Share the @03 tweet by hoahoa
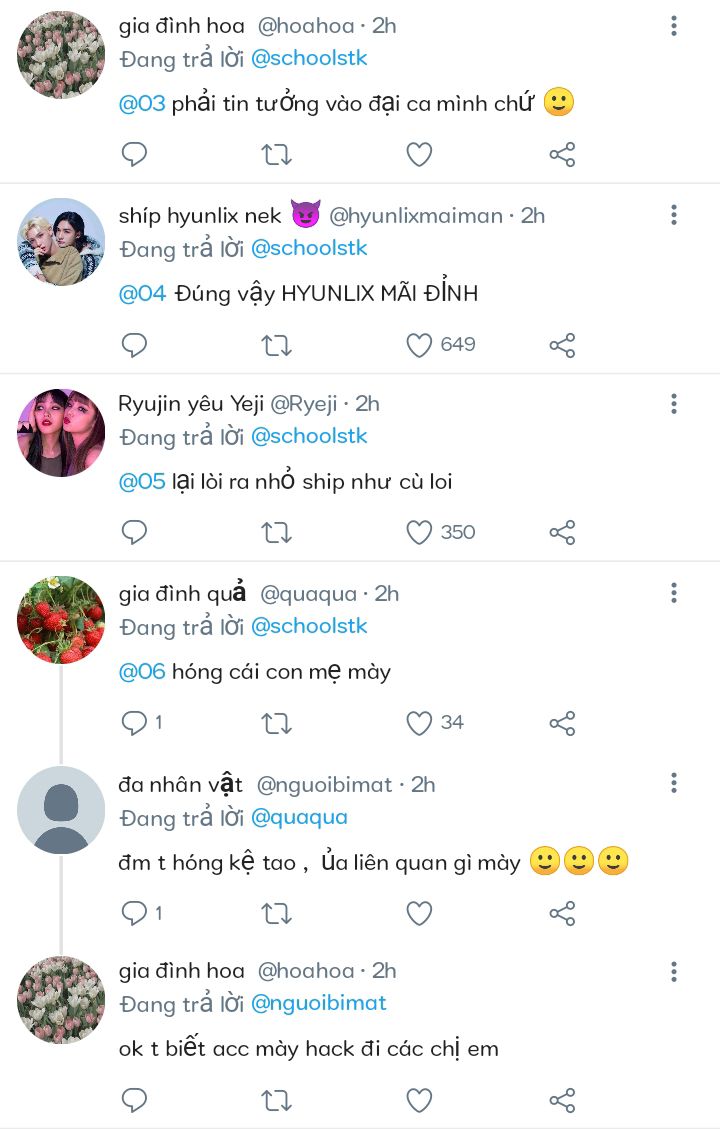This screenshot has height=1129, width=720. (562, 154)
